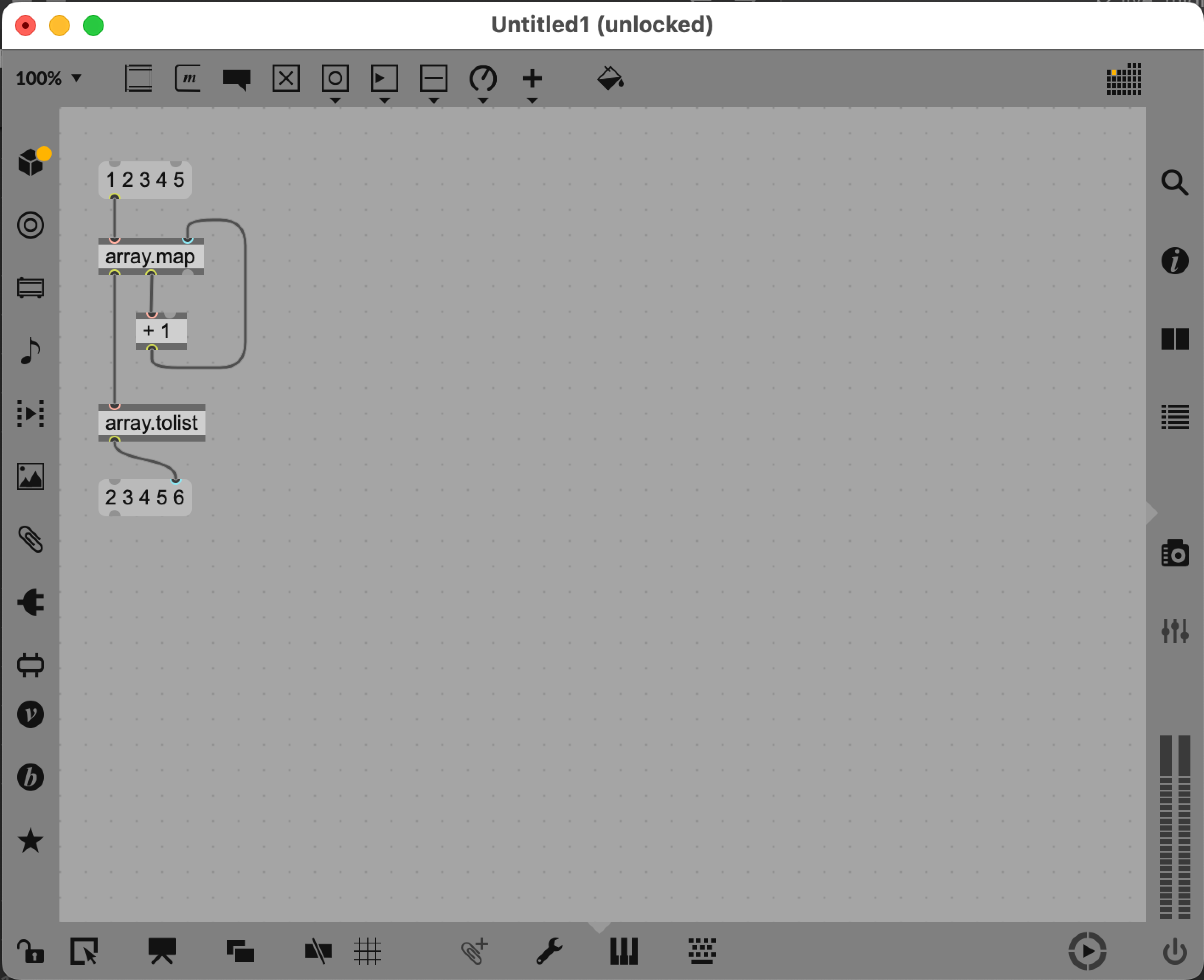Open the Audio browser in left sidebar
This screenshot has height=980, width=1204.
coord(31,288)
